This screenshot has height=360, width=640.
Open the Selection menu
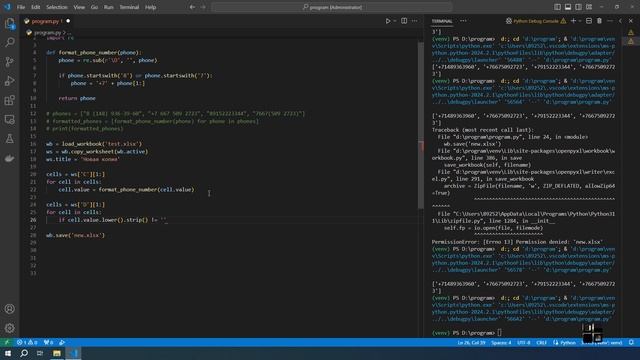coord(57,7)
